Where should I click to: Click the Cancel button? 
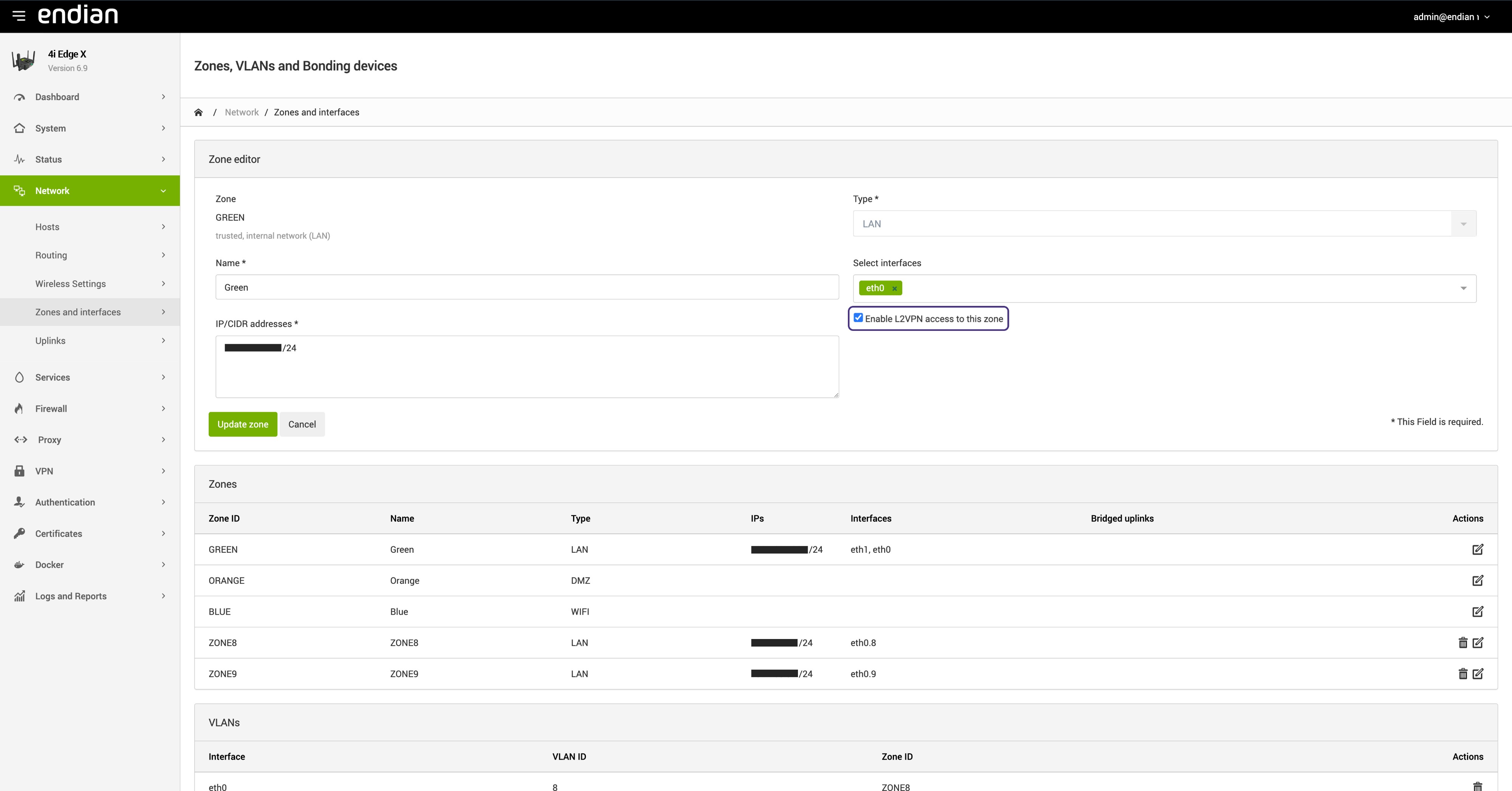(302, 424)
